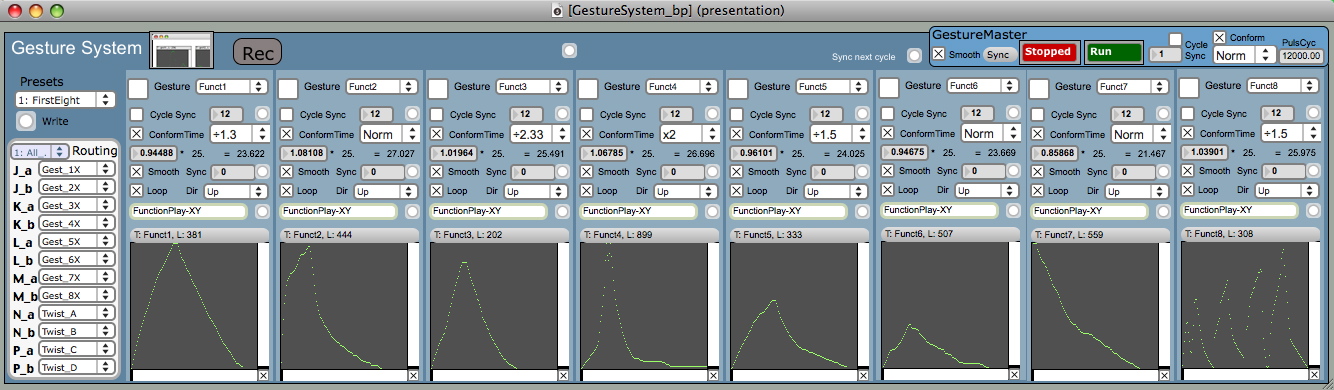1334x390 pixels.
Task: Click the round button at top center
Action: pos(569,49)
